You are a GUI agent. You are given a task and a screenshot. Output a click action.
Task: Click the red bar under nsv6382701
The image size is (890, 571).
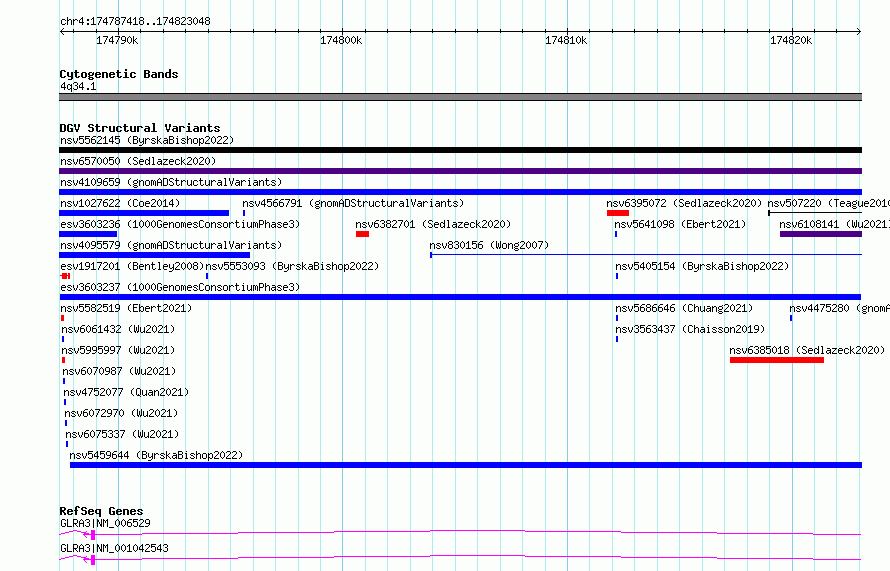(x=362, y=234)
